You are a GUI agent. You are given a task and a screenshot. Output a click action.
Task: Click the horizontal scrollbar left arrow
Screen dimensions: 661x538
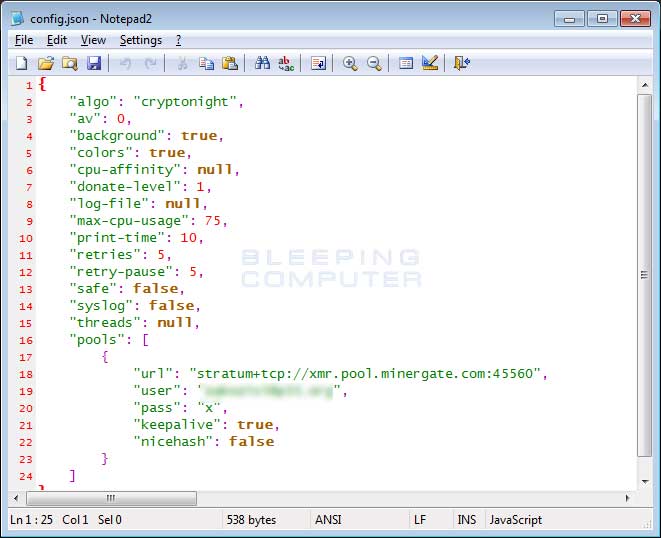16,498
